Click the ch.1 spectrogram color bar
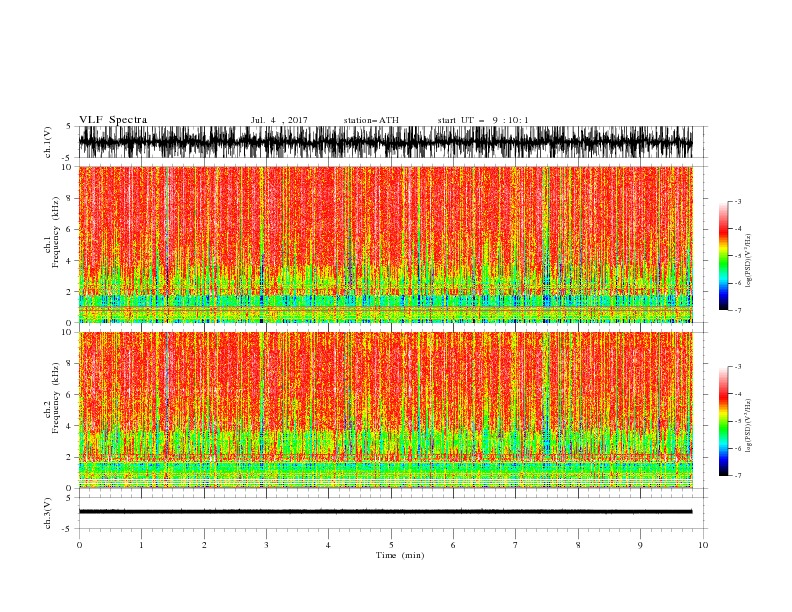The image size is (792, 612). coord(723,256)
